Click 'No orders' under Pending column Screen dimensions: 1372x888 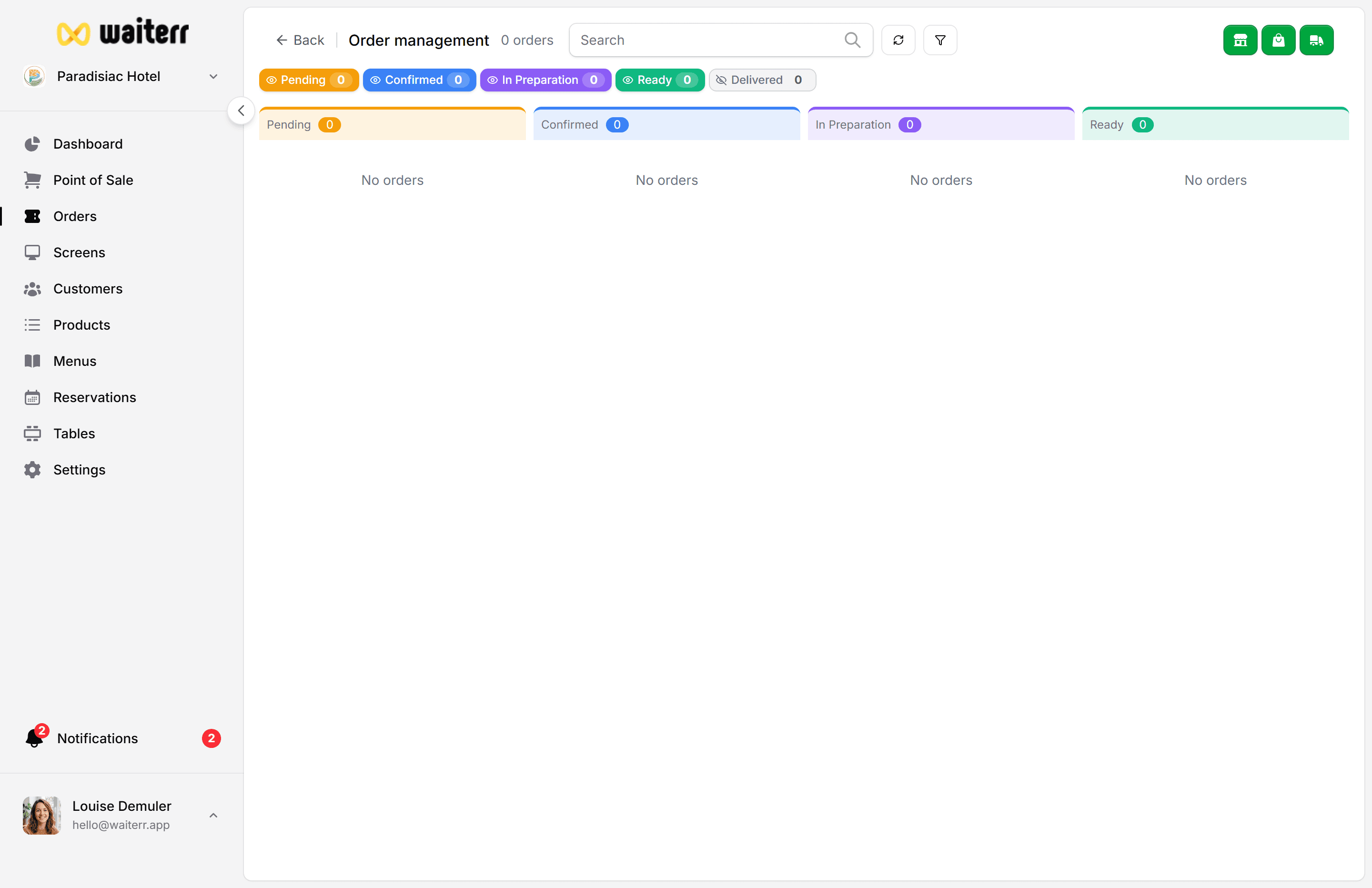click(392, 180)
